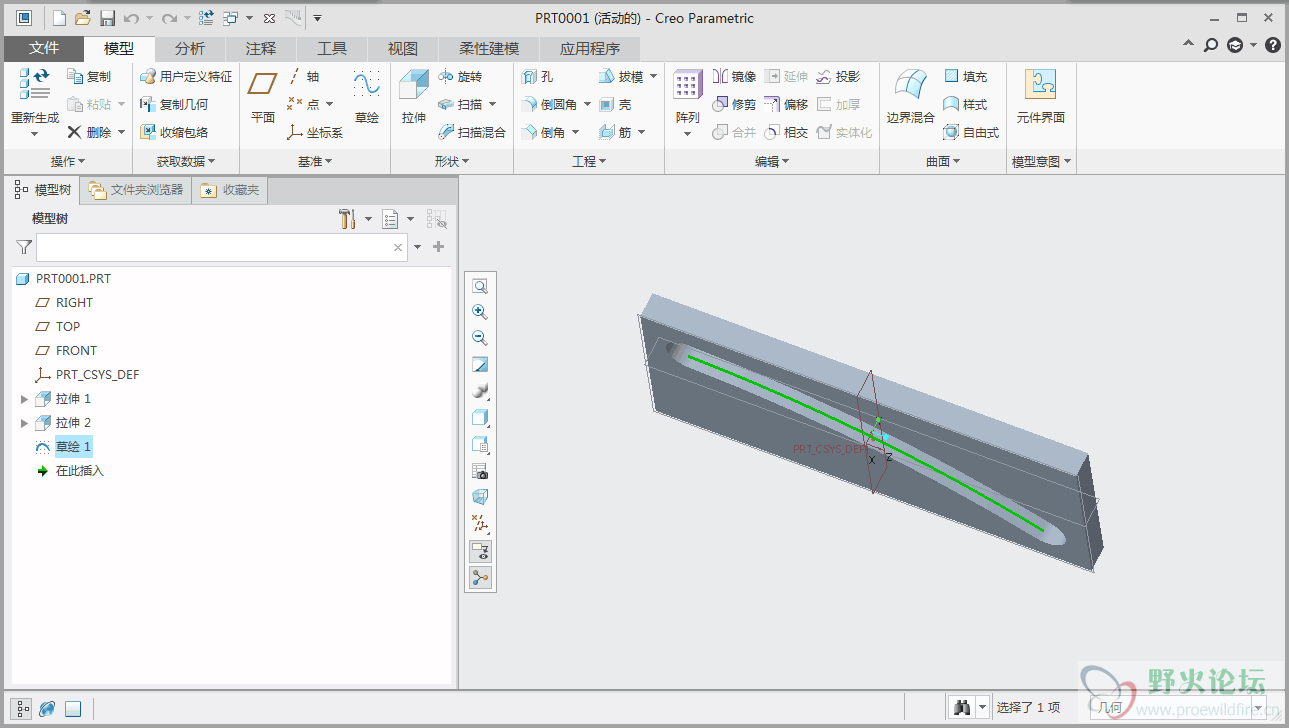Click the Swept Blend (扫描混合) tool
The image size is (1289, 728).
(472, 132)
